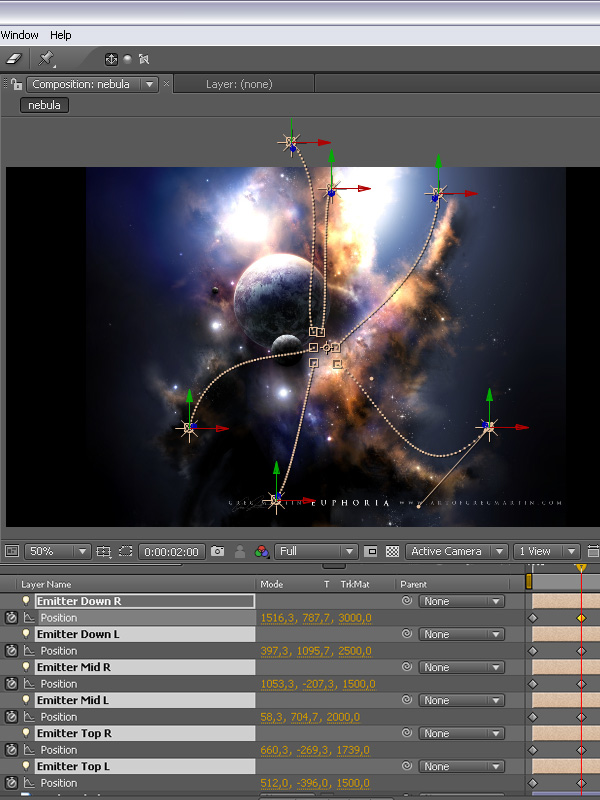The width and height of the screenshot is (600, 800).
Task: Toggle the composition viewer lock icon
Action: [x=16, y=84]
